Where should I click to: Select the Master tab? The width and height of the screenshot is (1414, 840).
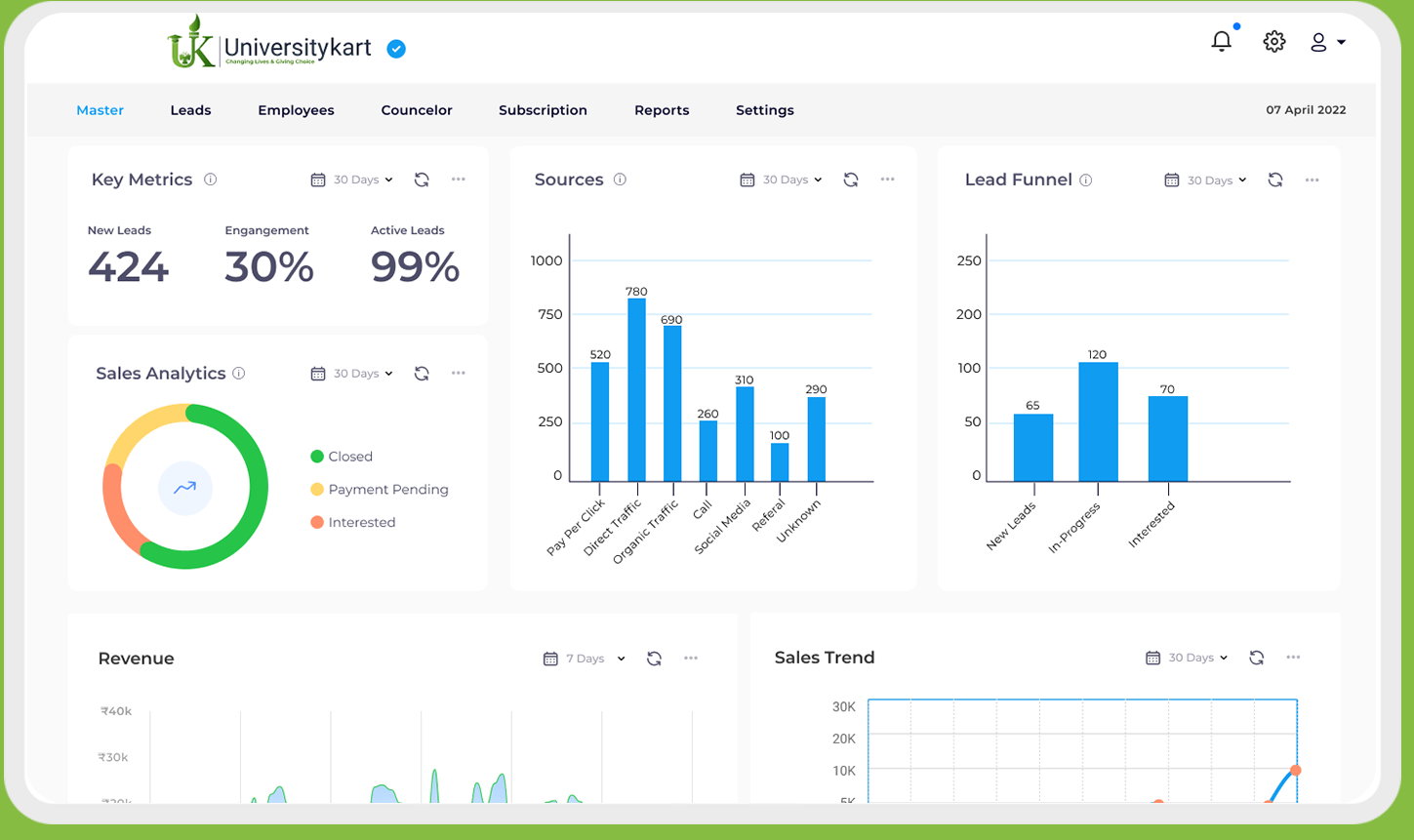coord(101,110)
